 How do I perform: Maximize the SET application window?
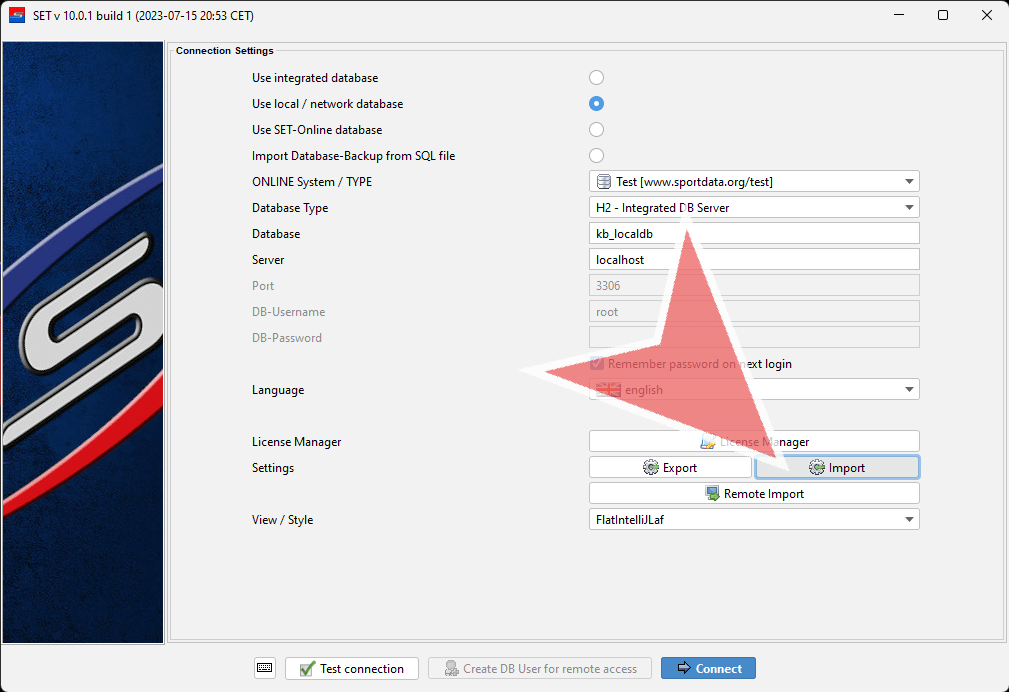click(x=943, y=15)
